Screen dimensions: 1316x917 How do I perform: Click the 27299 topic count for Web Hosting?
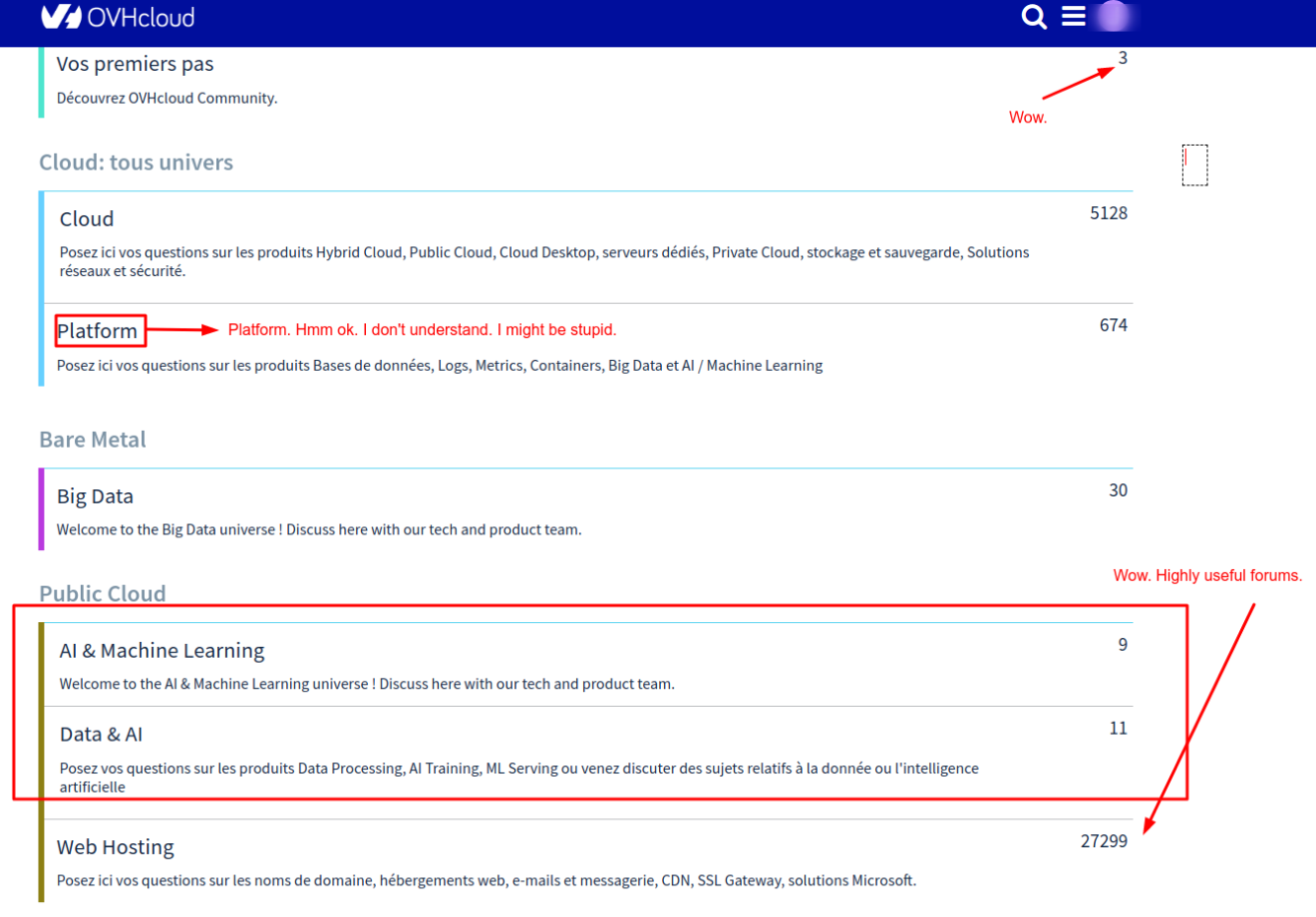(x=1103, y=841)
